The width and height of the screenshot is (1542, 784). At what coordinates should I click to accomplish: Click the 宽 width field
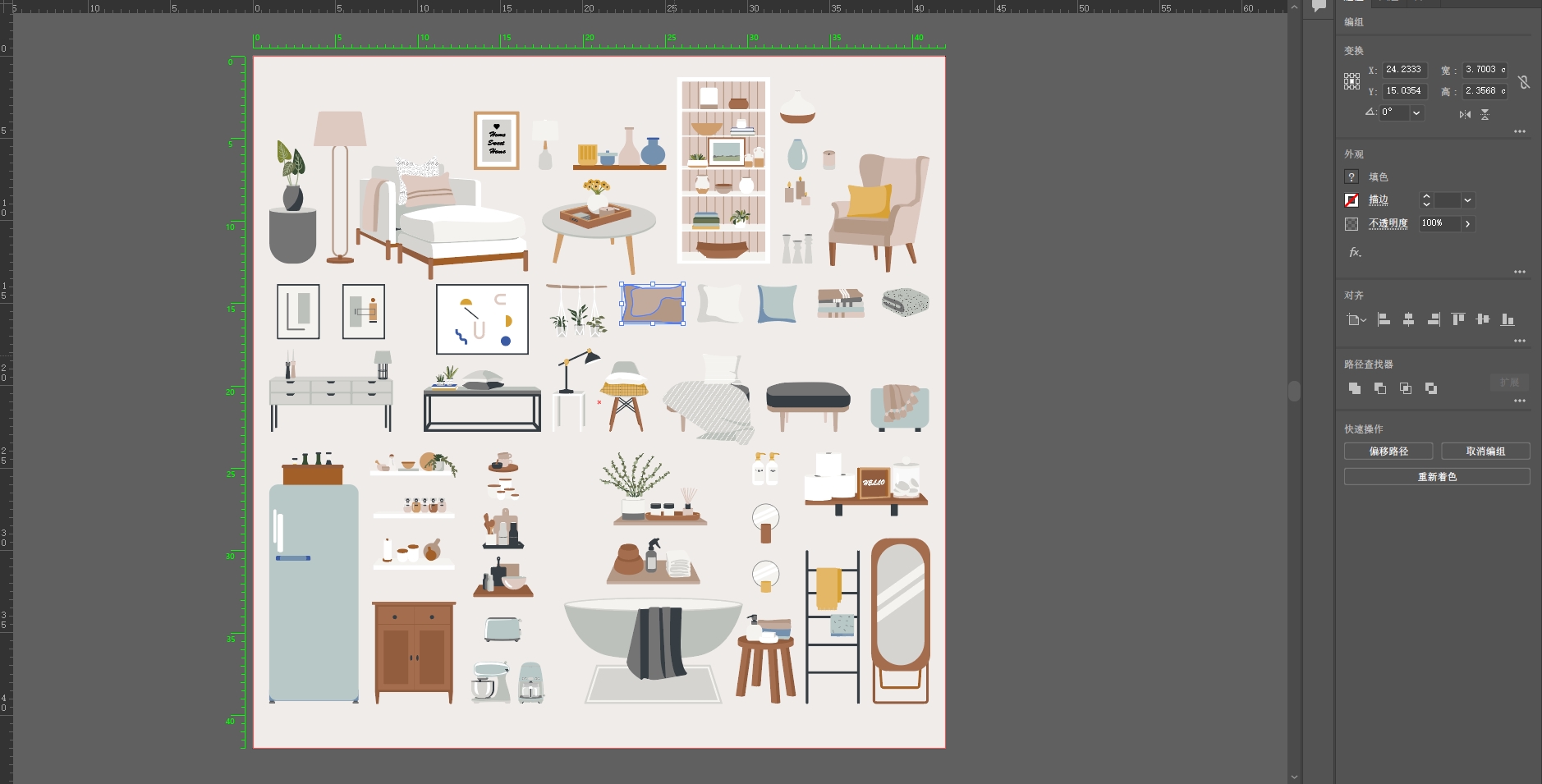[1485, 70]
